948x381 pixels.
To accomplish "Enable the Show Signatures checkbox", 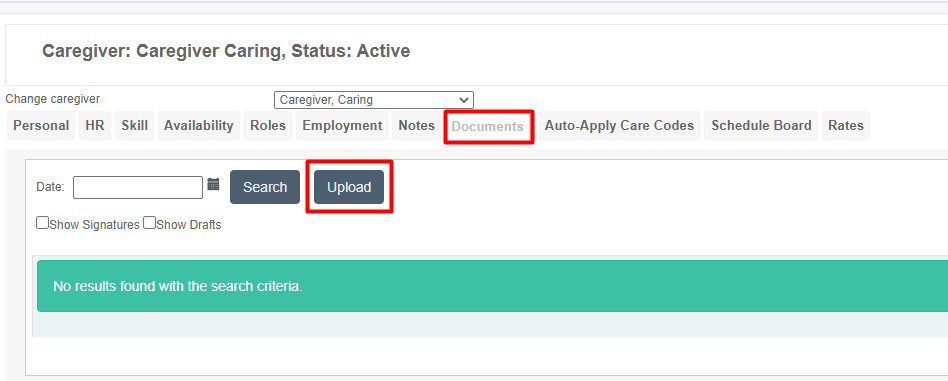I will [42, 223].
